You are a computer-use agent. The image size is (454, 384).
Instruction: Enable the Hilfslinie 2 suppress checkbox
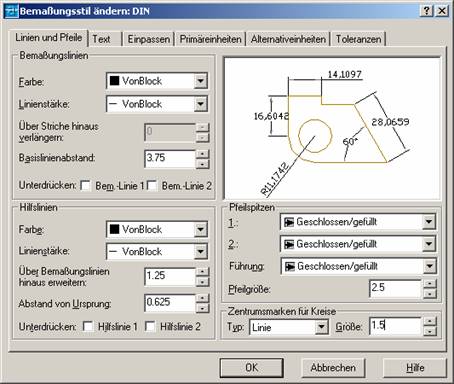coord(150,326)
